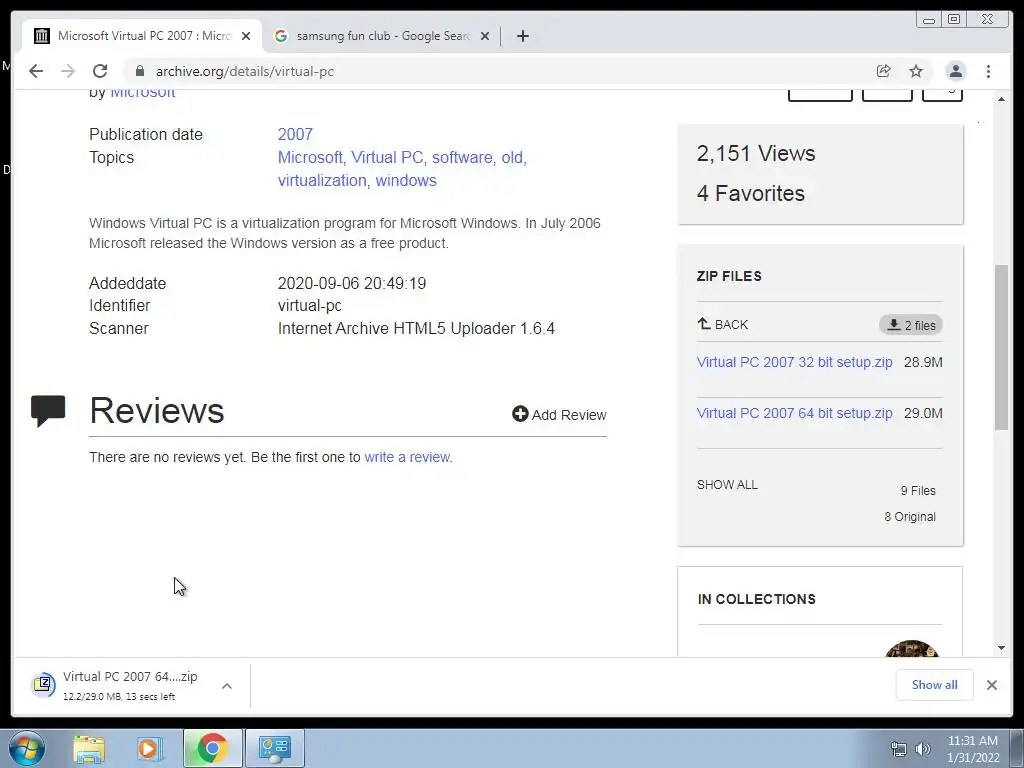The height and width of the screenshot is (768, 1024).
Task: Click SHOW ALL files link
Action: pyautogui.click(x=727, y=485)
